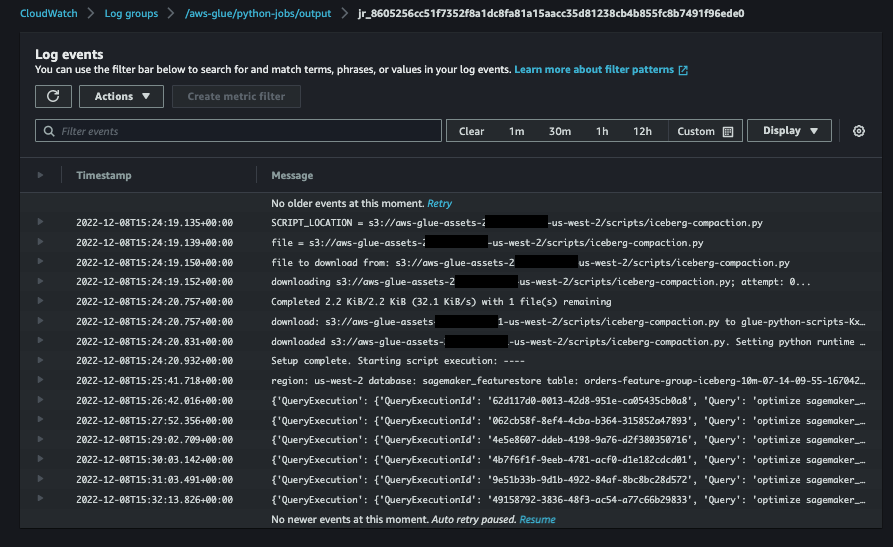The width and height of the screenshot is (893, 547).
Task: Click the refresh log events icon
Action: 53,96
